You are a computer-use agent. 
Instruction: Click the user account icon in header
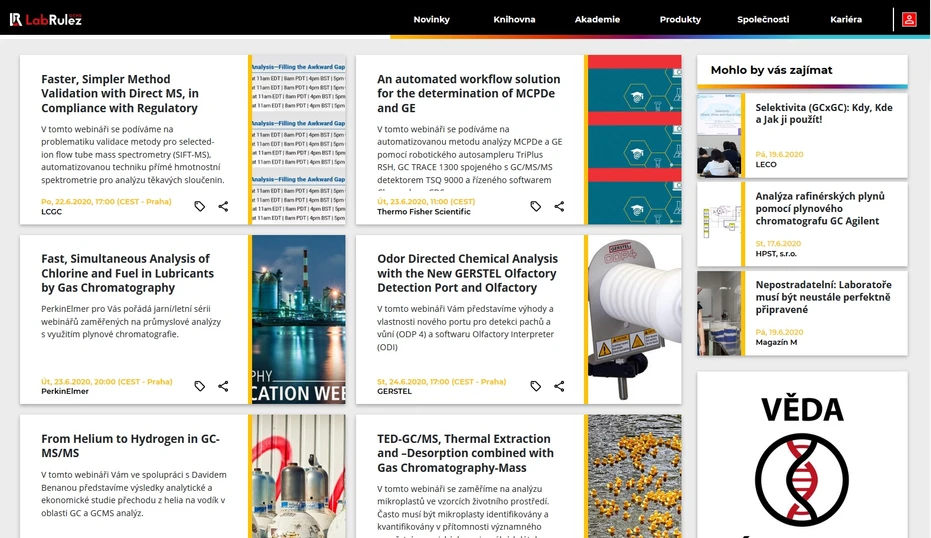908,19
